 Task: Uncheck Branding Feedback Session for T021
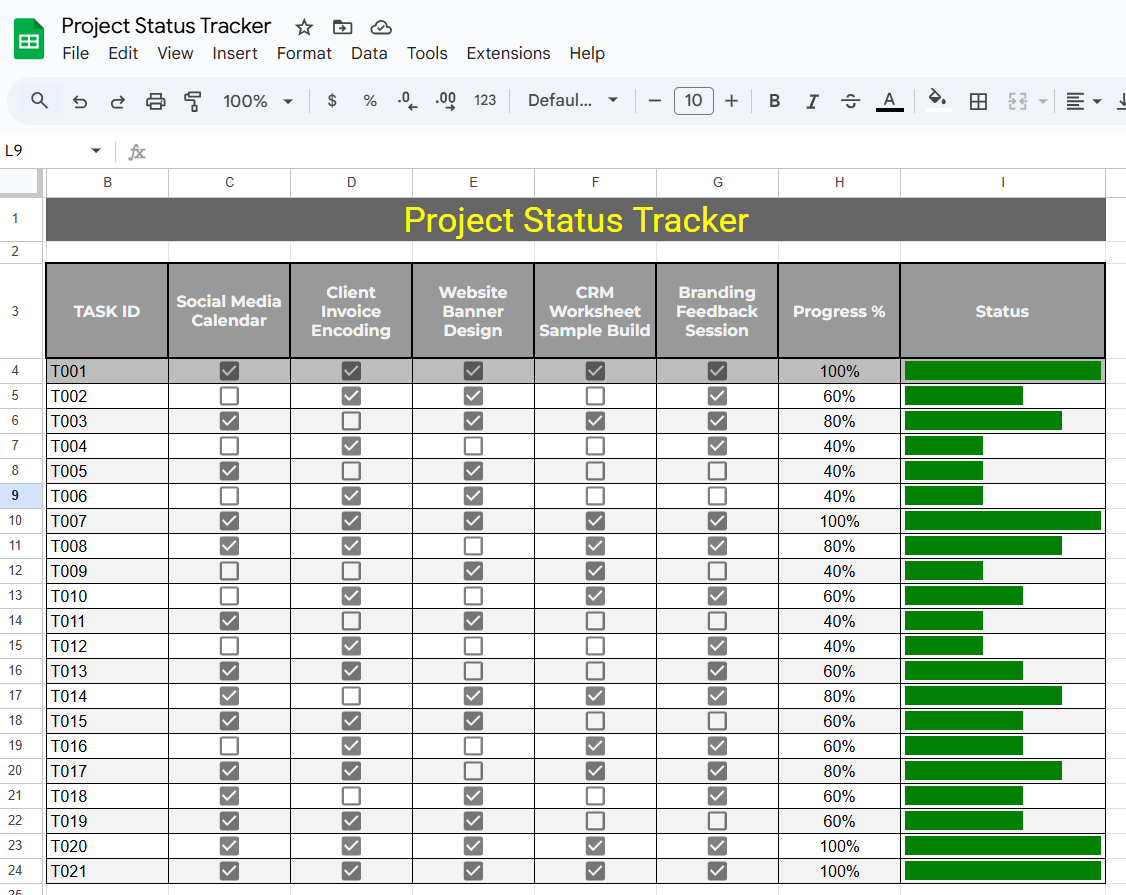pos(717,871)
